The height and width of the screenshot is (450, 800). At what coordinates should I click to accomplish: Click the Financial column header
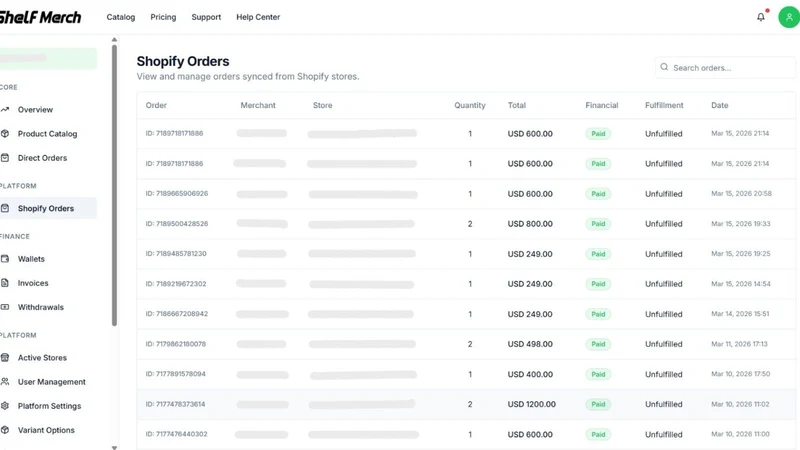(602, 105)
